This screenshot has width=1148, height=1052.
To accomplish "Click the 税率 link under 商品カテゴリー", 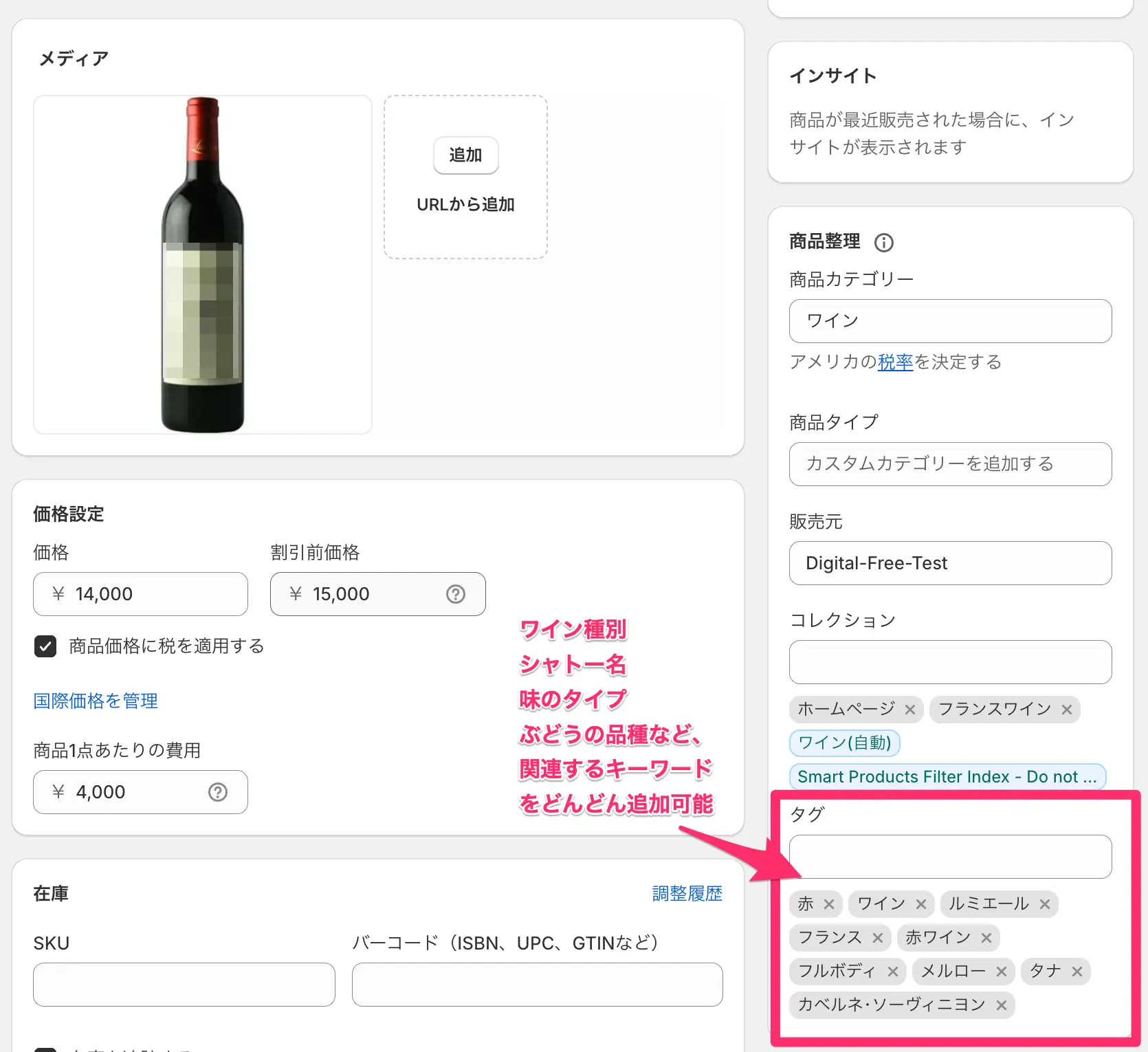I will pyautogui.click(x=895, y=362).
